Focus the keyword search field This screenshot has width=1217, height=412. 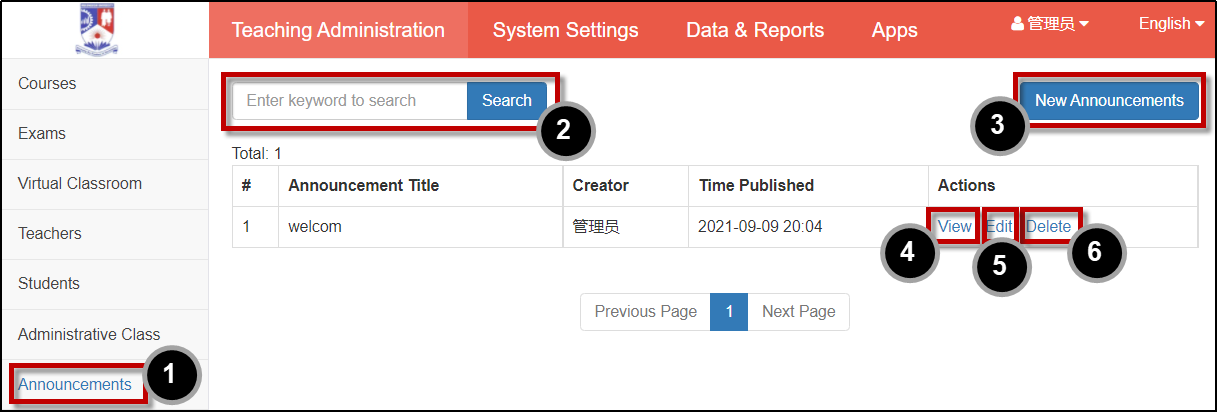click(350, 100)
